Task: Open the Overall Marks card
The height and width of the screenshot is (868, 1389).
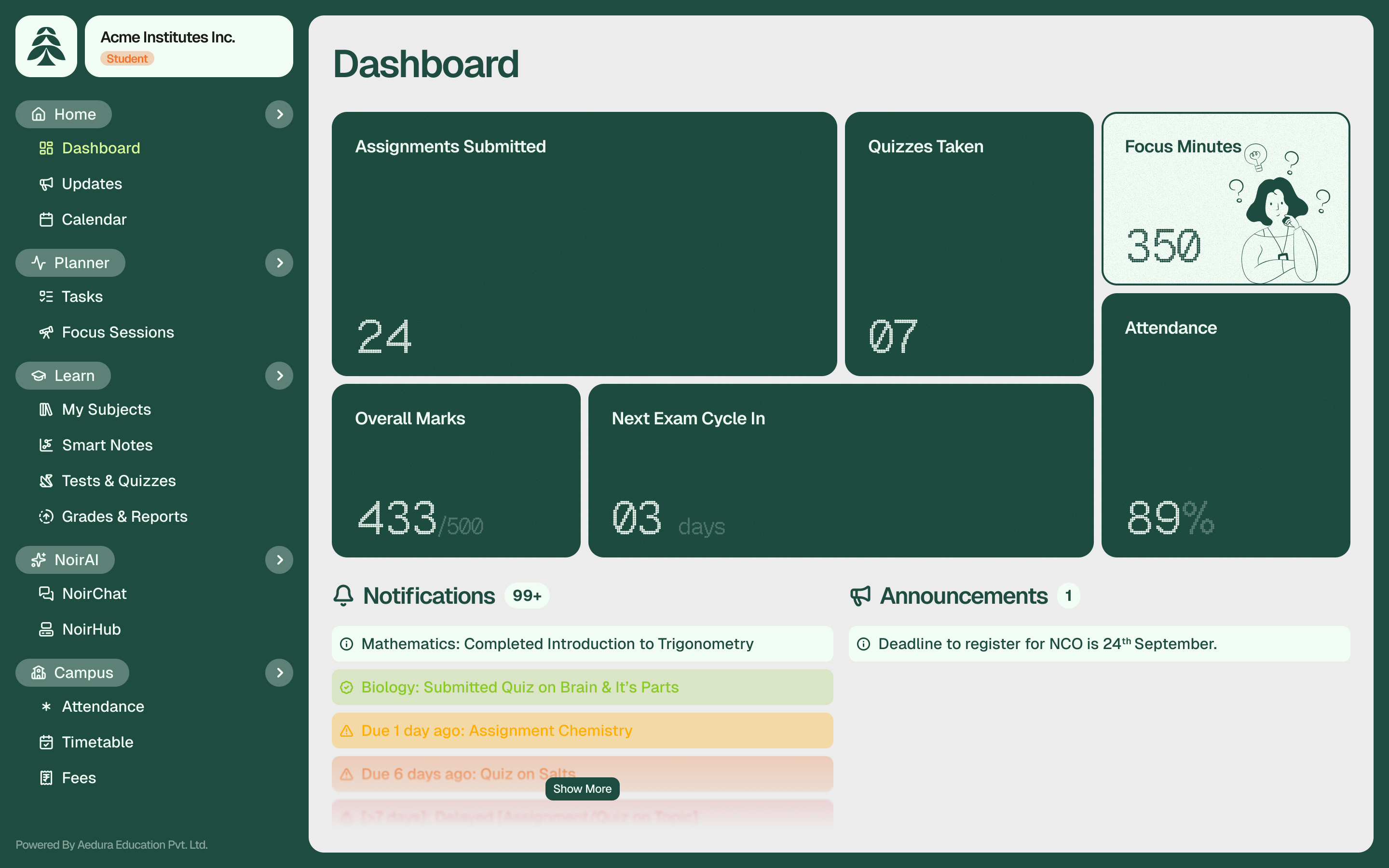Action: coord(456,471)
